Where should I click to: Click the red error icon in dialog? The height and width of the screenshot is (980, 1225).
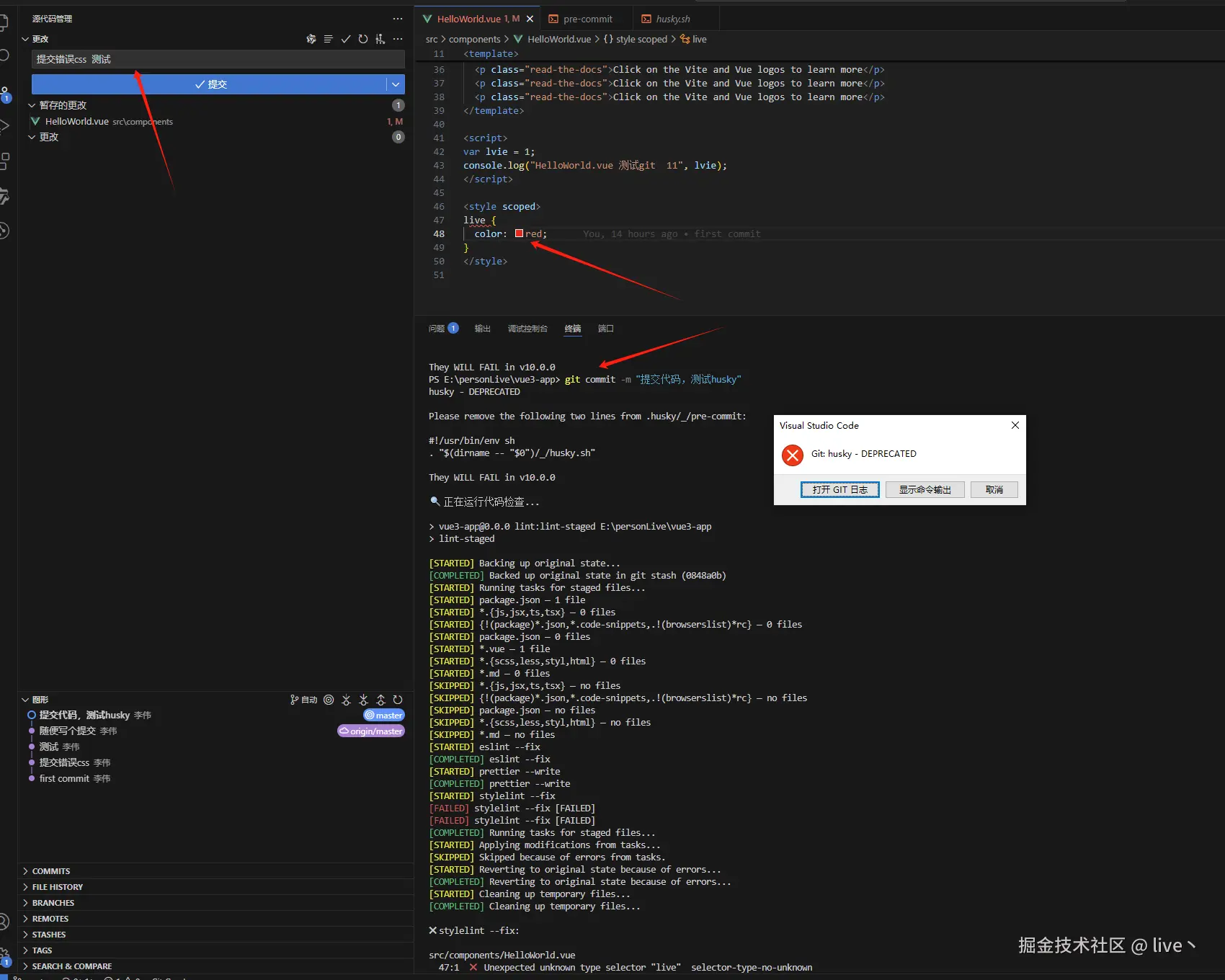(x=793, y=455)
